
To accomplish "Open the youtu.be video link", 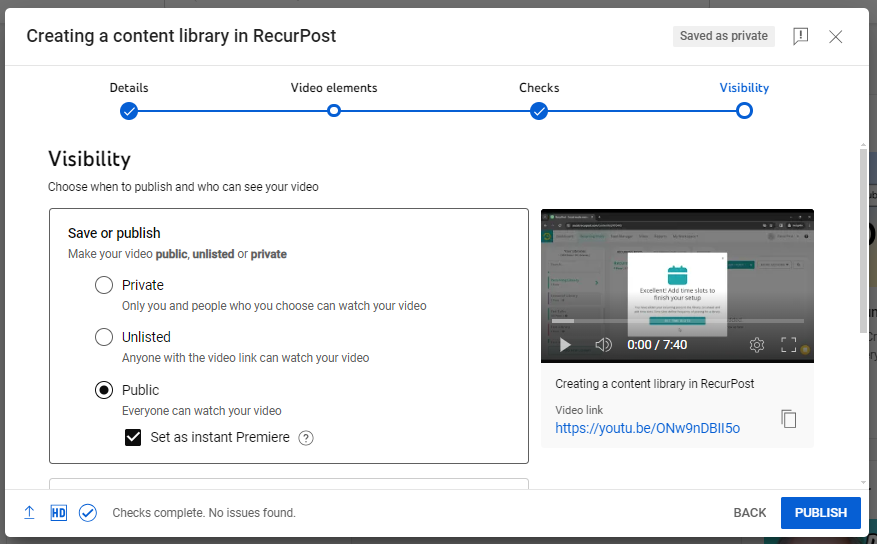I will pos(648,428).
